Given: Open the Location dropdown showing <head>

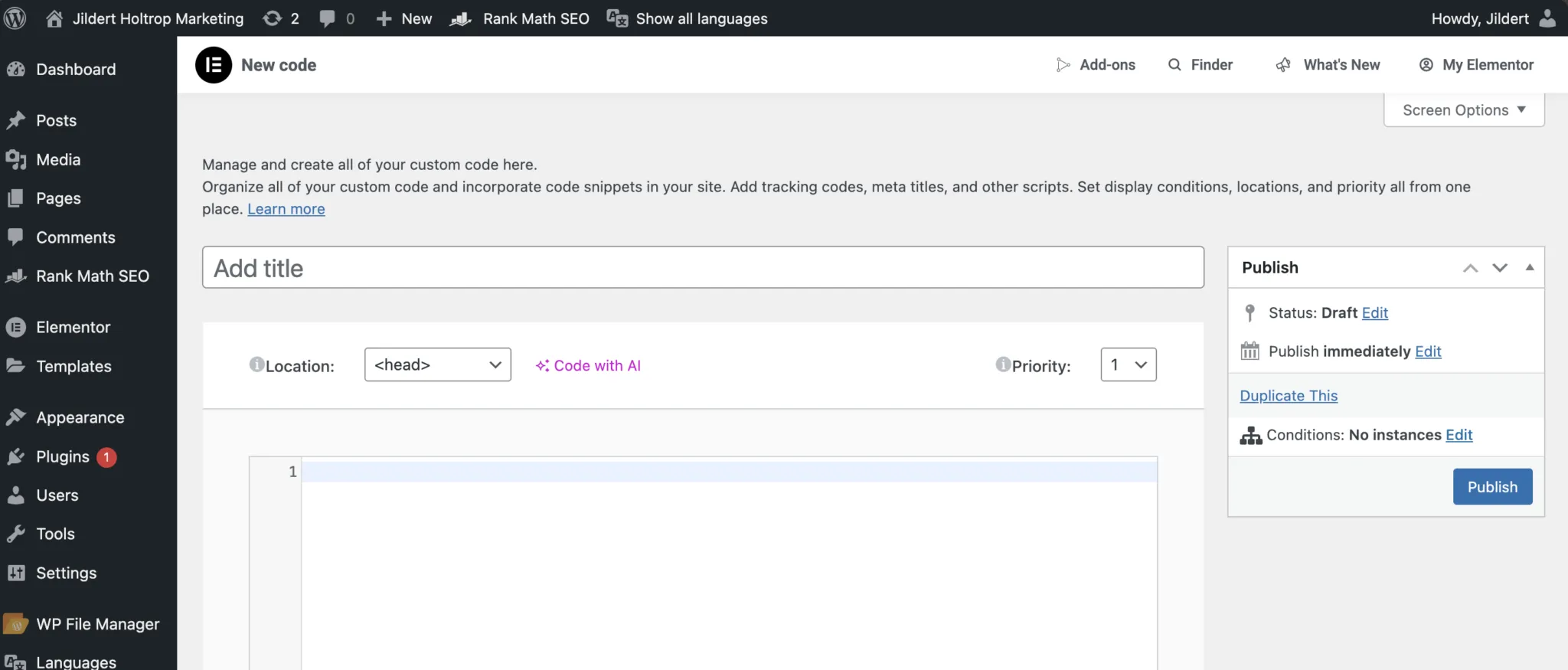Looking at the screenshot, I should pyautogui.click(x=437, y=365).
